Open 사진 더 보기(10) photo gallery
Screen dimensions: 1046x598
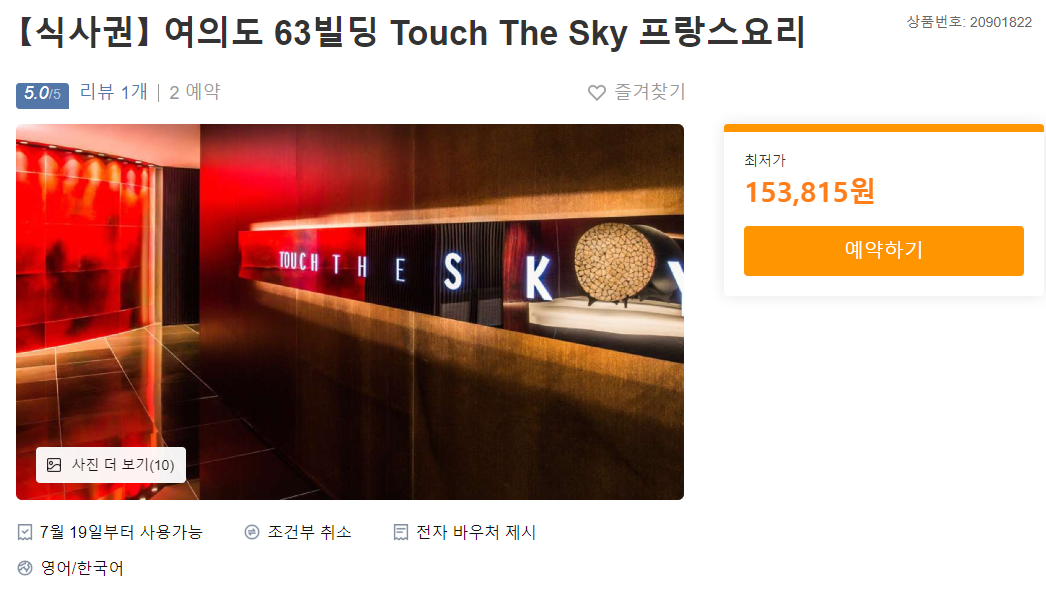[x=111, y=465]
